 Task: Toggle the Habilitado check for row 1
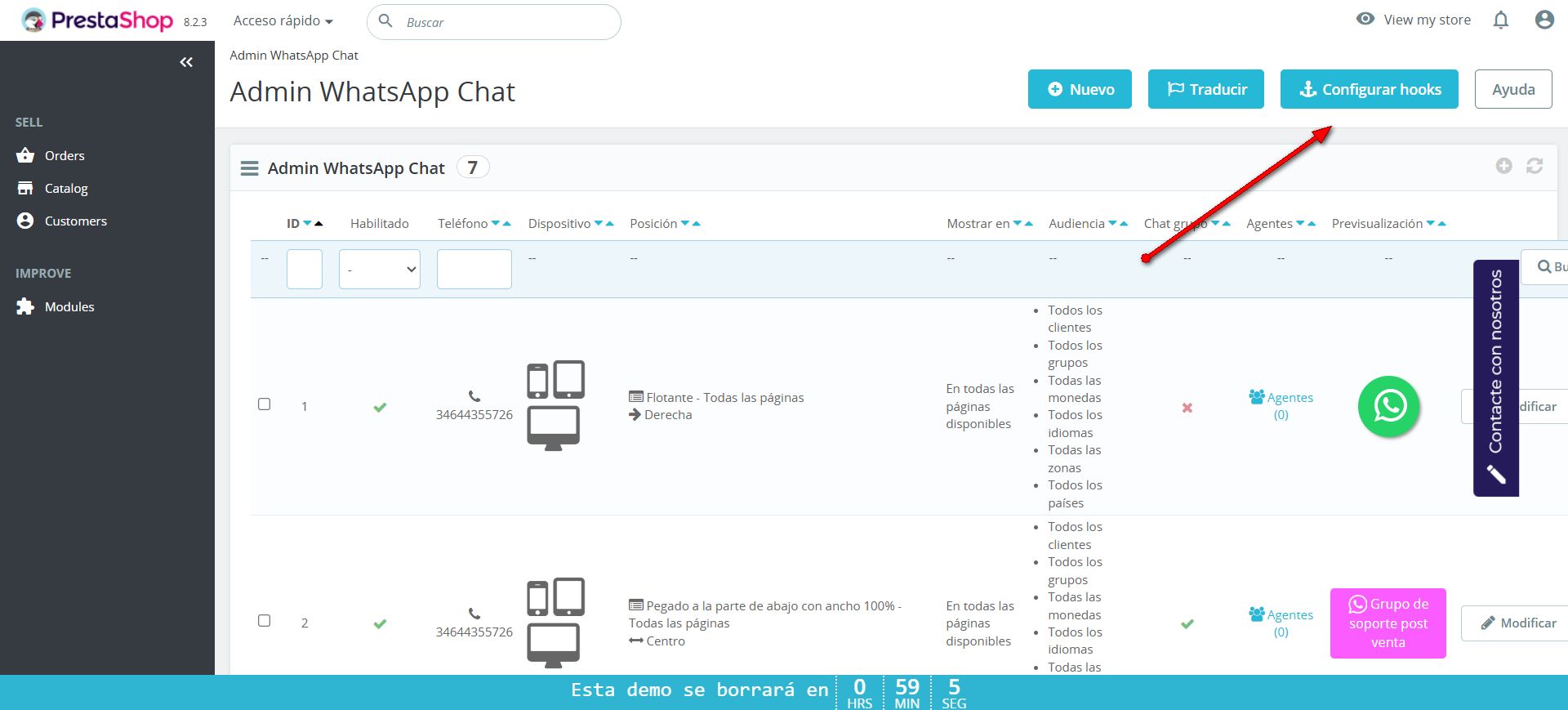point(380,407)
